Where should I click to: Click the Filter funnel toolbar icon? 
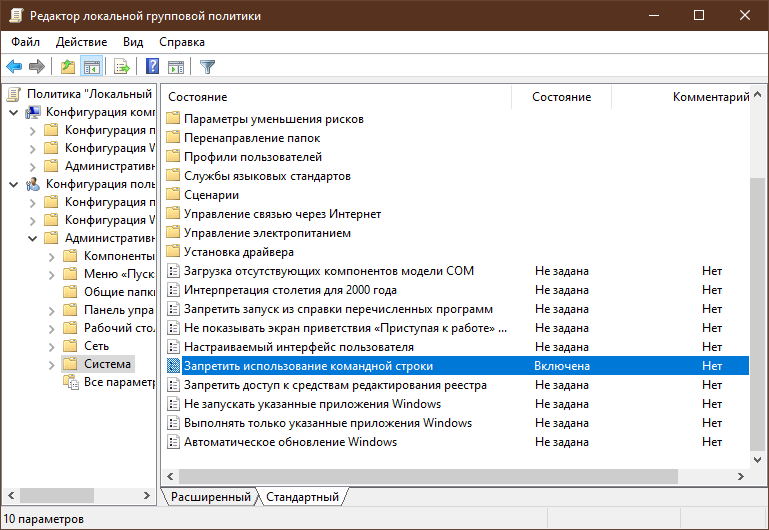click(x=207, y=66)
